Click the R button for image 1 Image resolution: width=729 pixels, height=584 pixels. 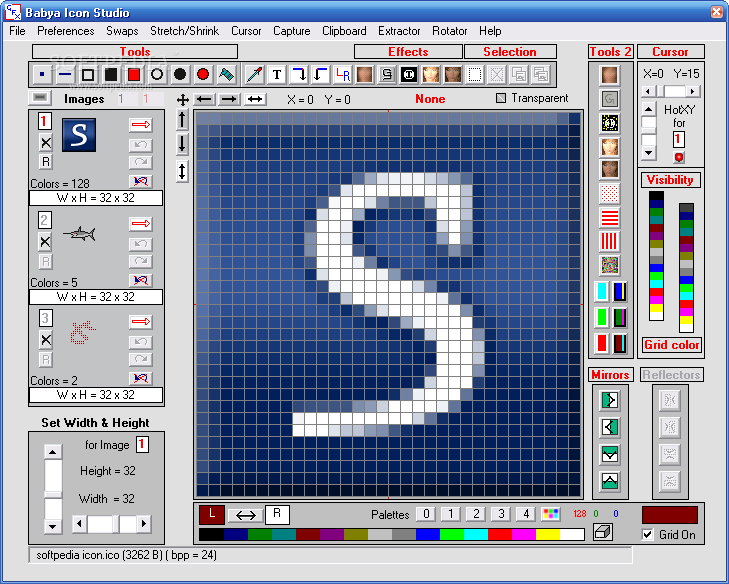[x=46, y=162]
